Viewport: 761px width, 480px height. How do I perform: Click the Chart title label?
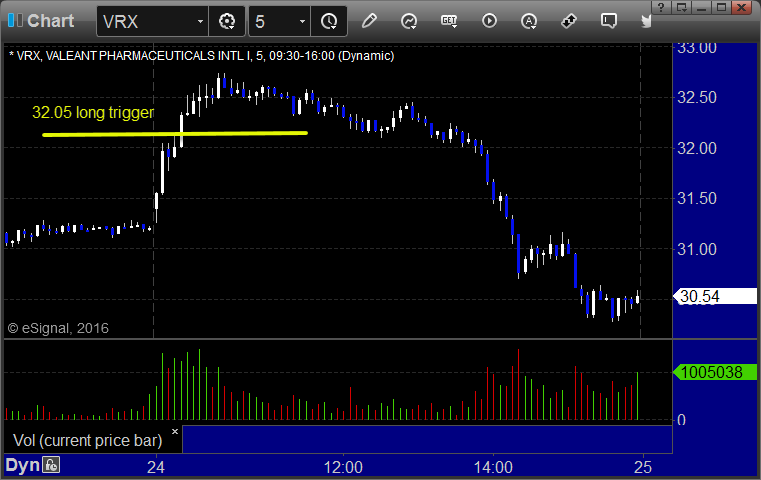tap(50, 21)
